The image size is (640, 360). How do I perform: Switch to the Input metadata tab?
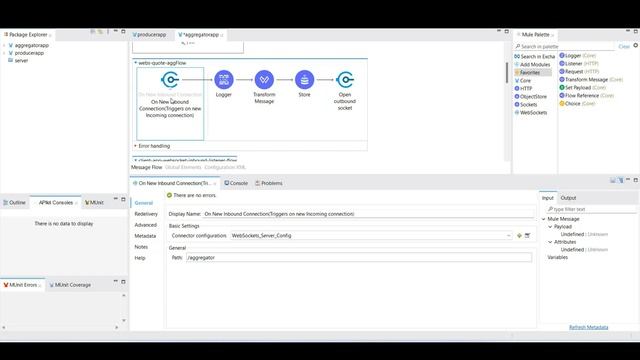coord(547,198)
